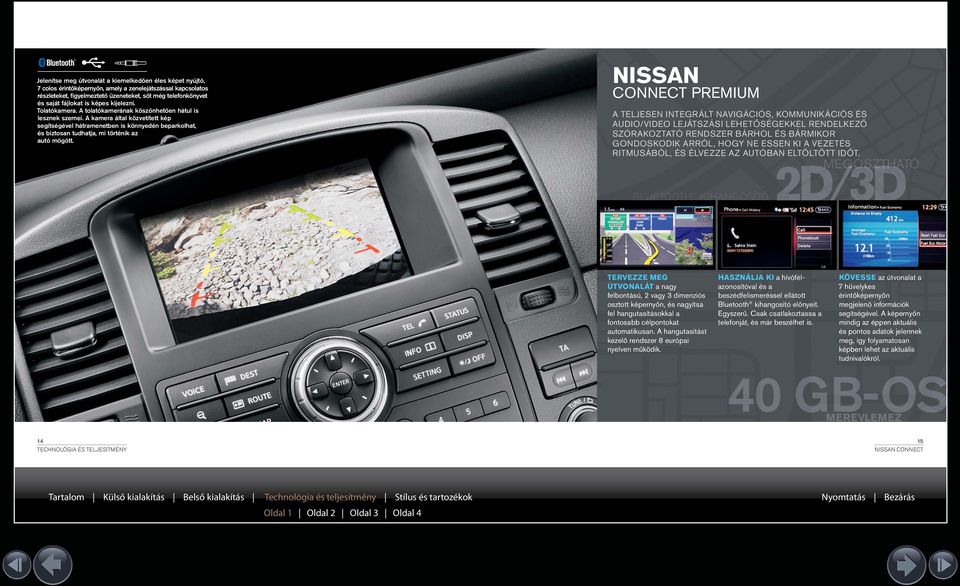Open the Belső kialakítás section
Viewport: 960px width, 586px height.
pos(213,497)
